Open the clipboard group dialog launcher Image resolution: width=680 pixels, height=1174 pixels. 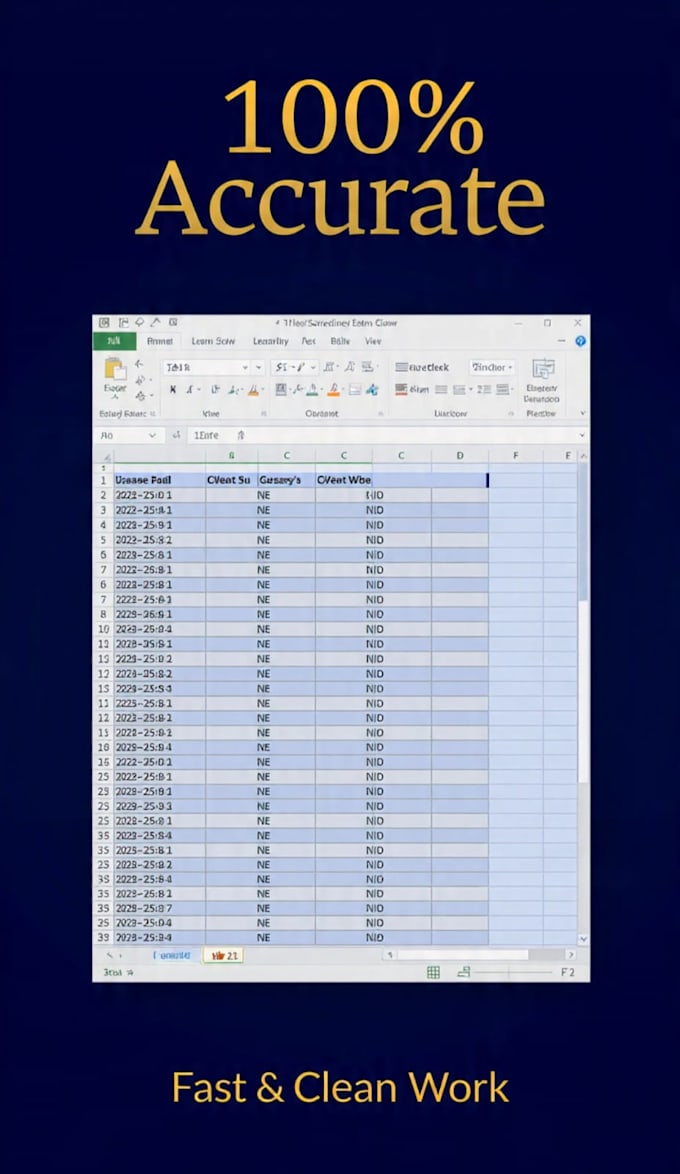tap(153, 413)
